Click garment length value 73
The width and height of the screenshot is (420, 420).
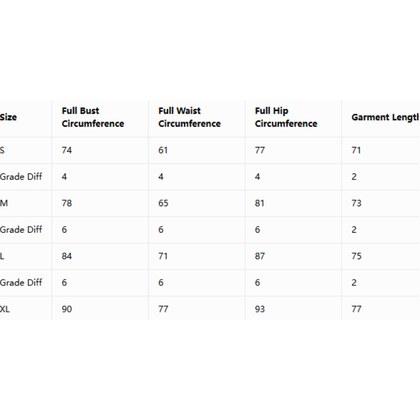tap(356, 203)
